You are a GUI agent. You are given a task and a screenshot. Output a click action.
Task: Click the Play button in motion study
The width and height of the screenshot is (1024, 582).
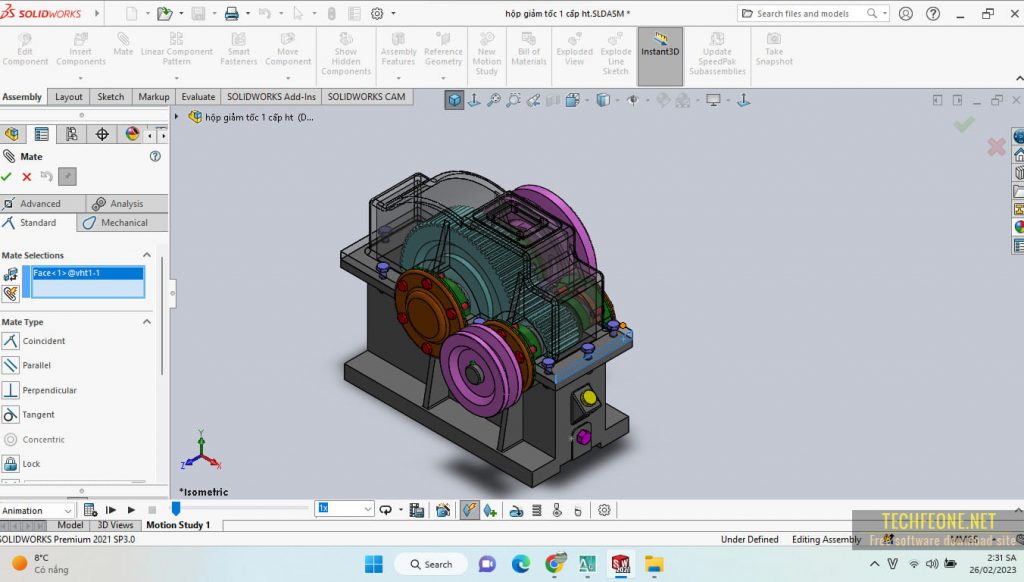point(131,510)
